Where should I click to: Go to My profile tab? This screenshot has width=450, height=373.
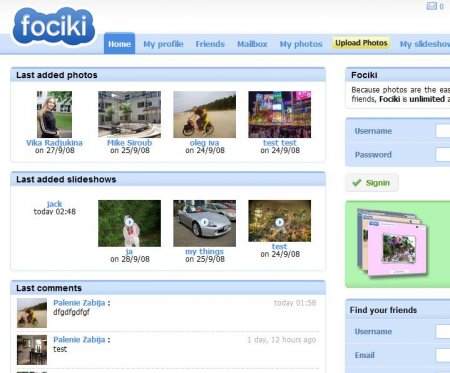pyautogui.click(x=163, y=44)
